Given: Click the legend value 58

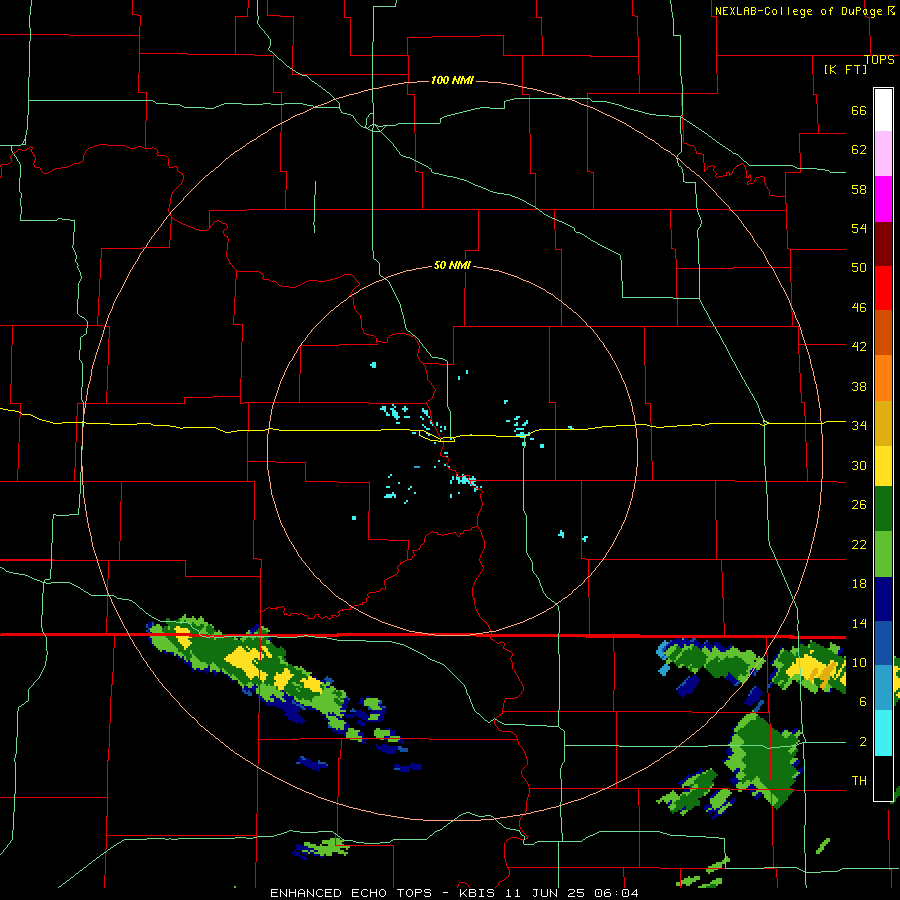Looking at the screenshot, I should coord(859,189).
